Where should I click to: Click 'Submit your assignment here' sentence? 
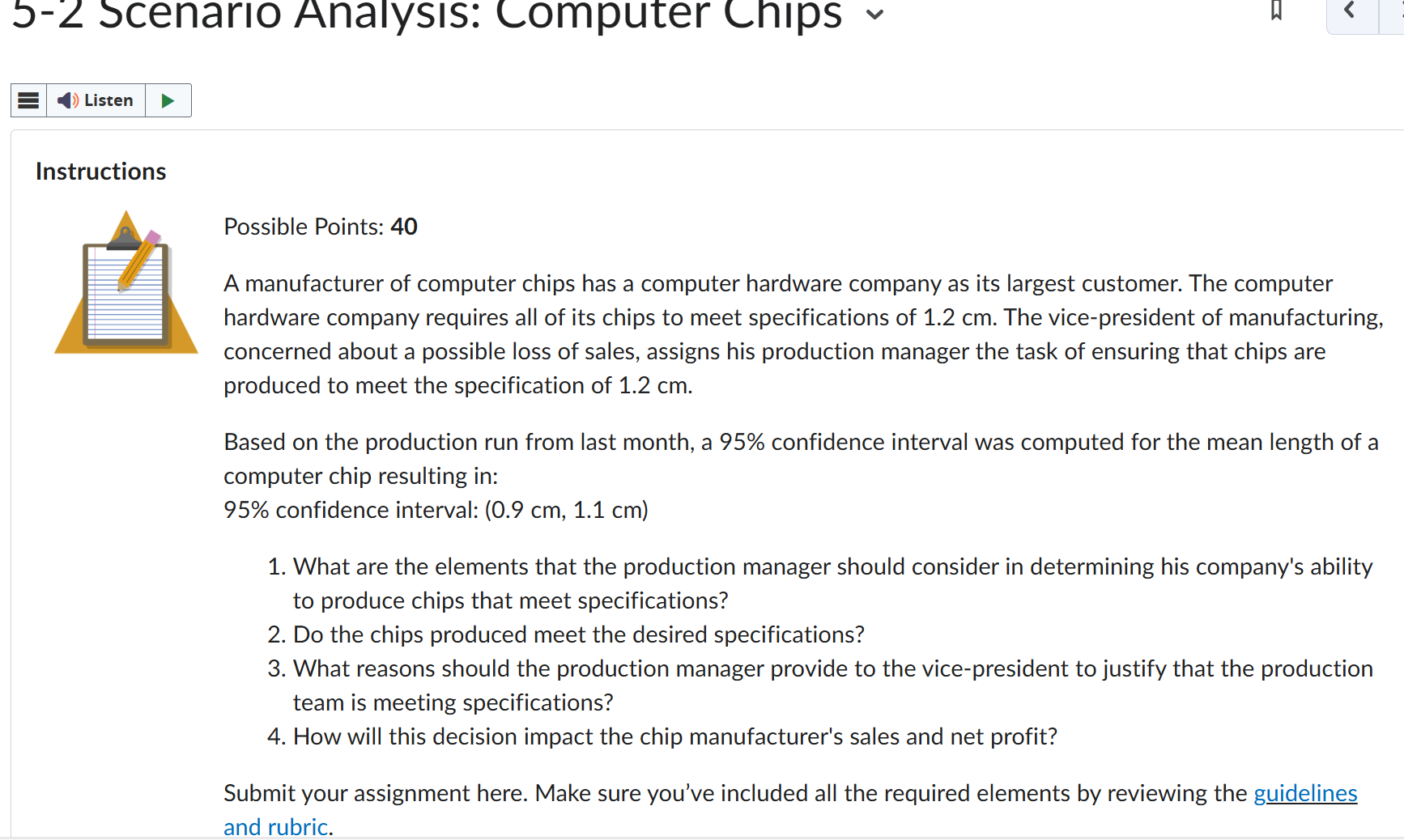pyautogui.click(x=376, y=793)
